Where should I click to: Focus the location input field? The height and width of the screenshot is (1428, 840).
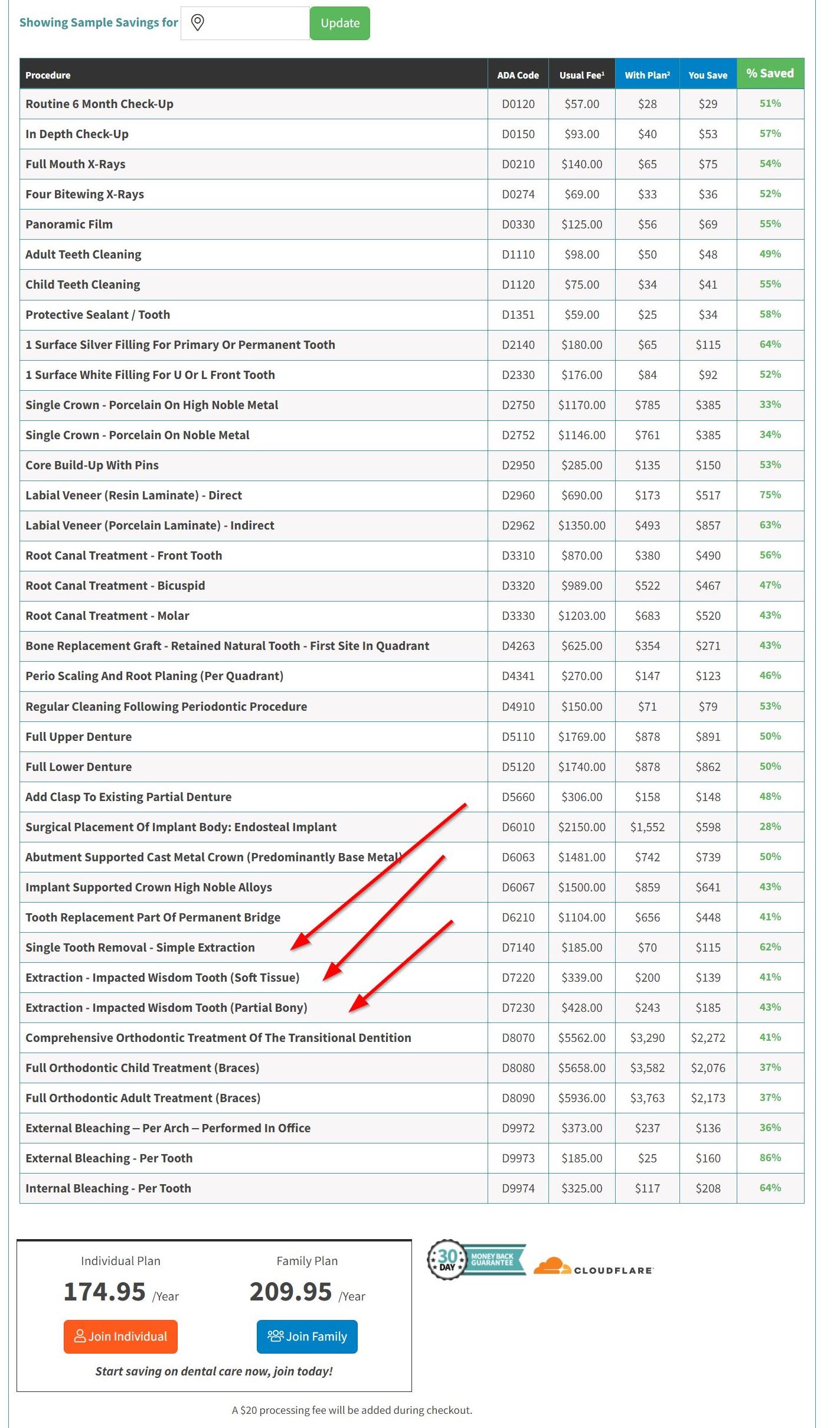pyautogui.click(x=245, y=23)
